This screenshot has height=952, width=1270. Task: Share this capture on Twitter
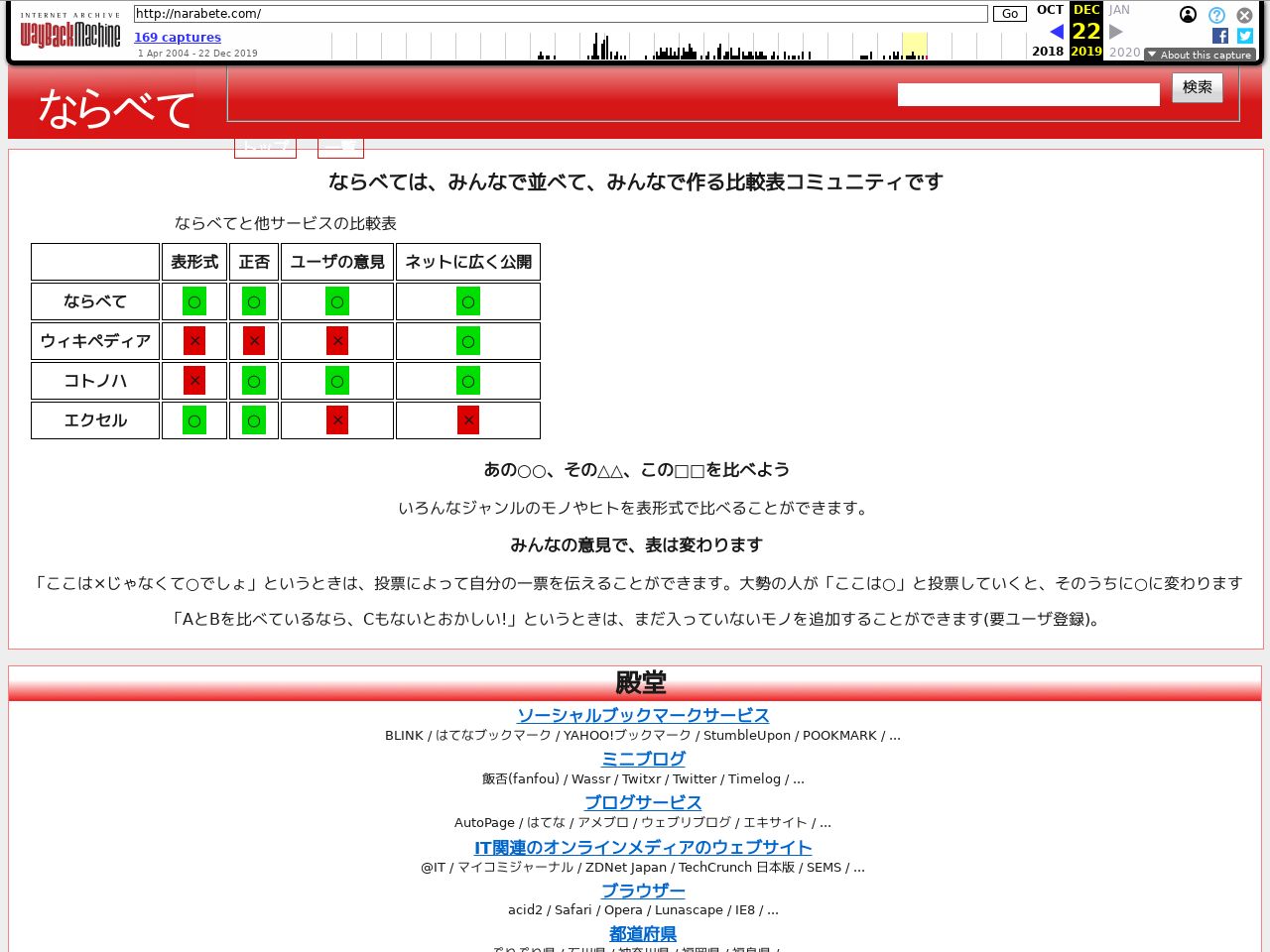tap(1245, 36)
